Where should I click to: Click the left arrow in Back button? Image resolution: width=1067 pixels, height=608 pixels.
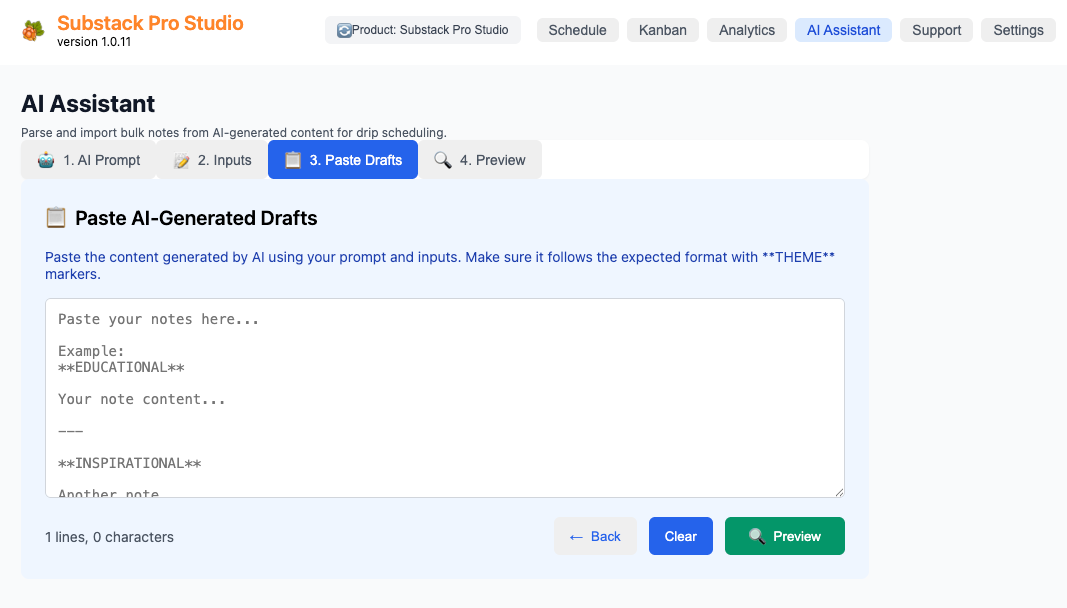click(576, 537)
